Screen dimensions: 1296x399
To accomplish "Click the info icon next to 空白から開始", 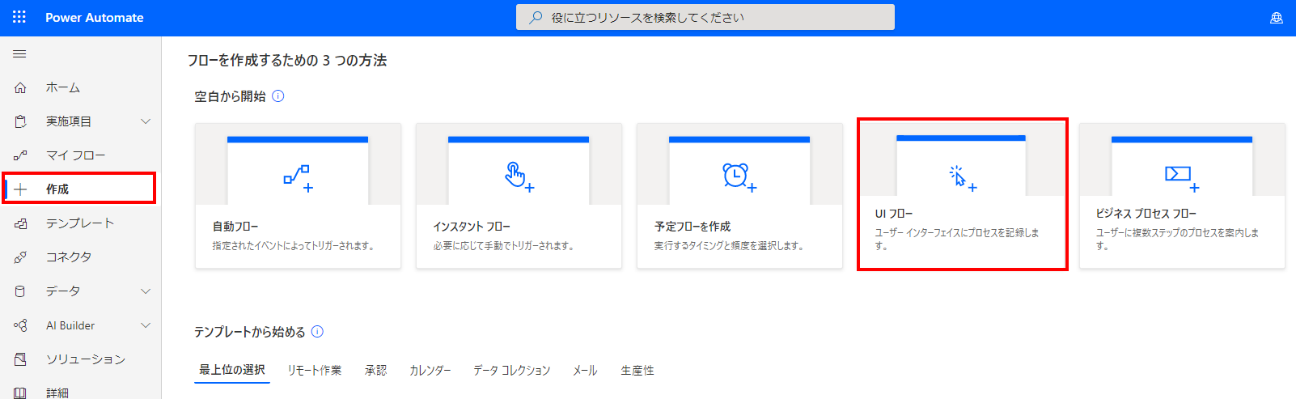I will 278,97.
